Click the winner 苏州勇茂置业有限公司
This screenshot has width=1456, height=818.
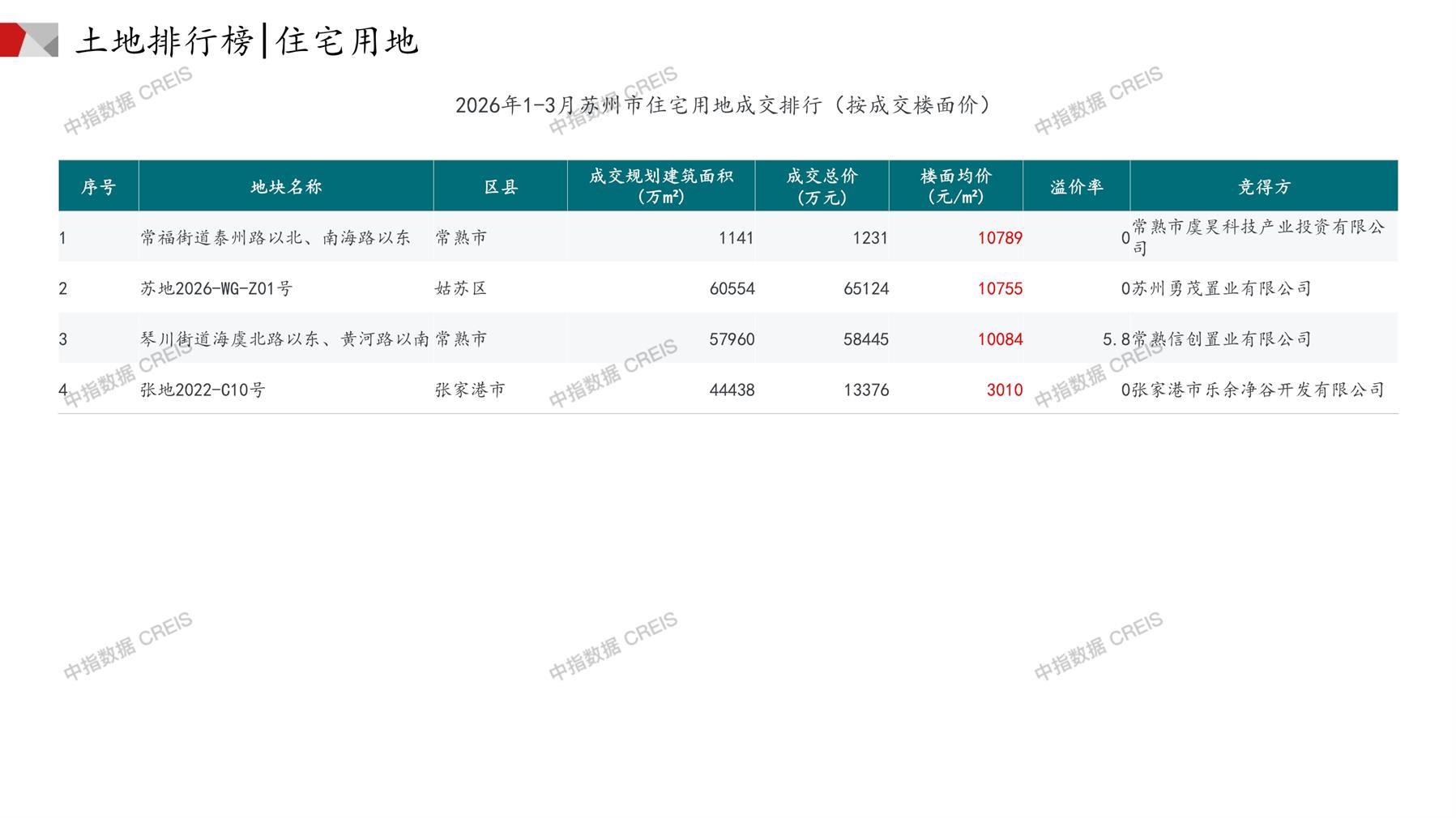pos(1221,288)
